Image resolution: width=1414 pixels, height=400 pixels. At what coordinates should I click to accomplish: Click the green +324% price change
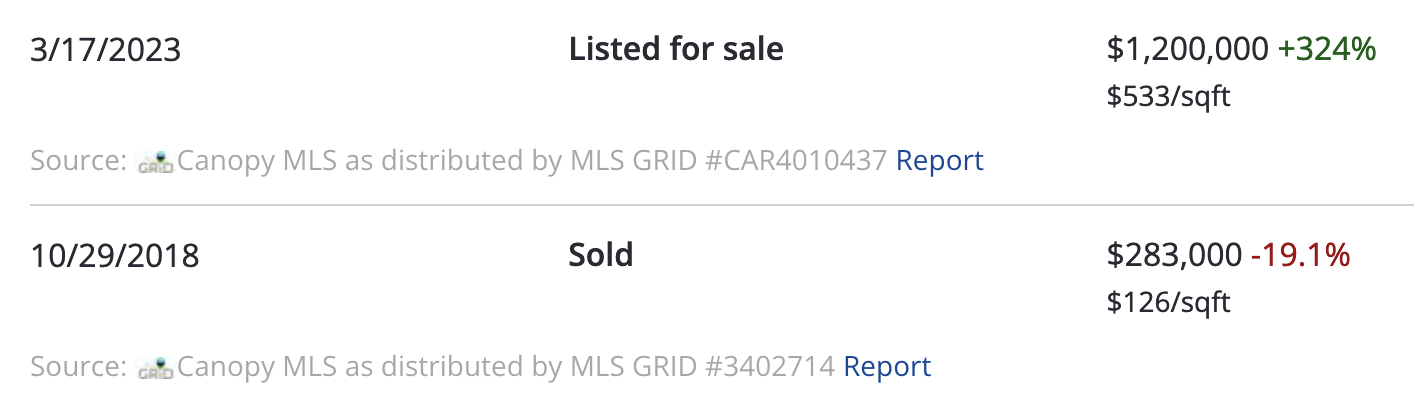point(1327,49)
